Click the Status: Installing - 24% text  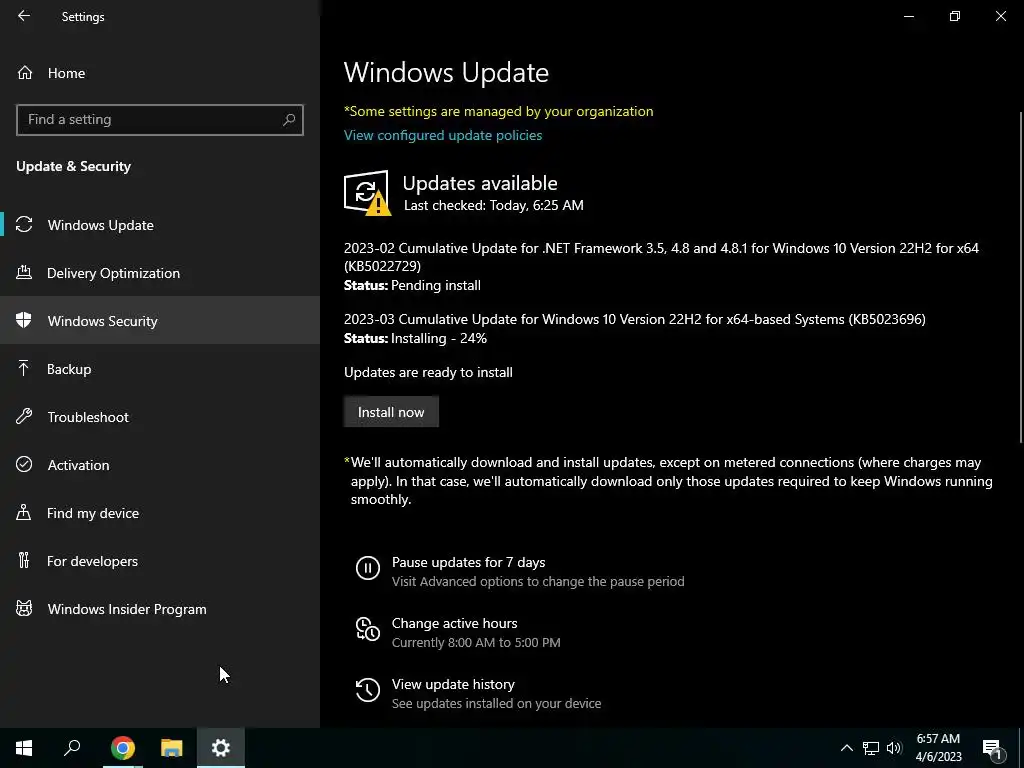click(x=415, y=338)
